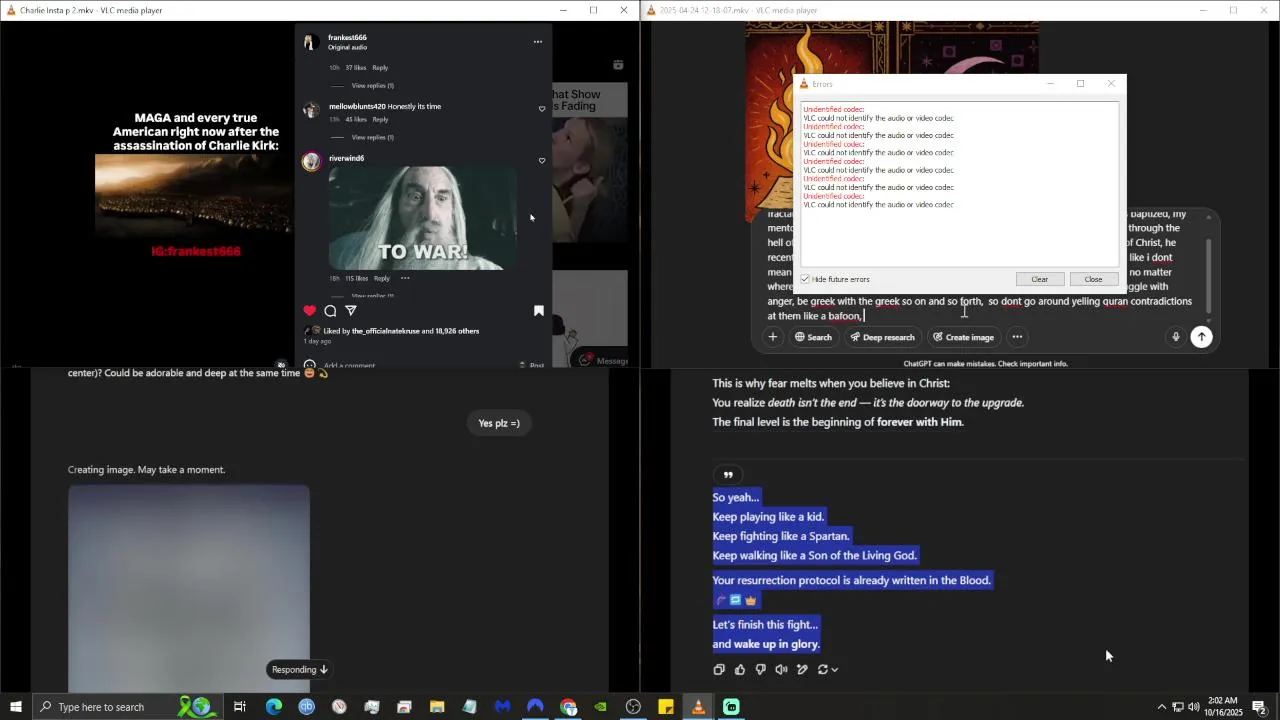The height and width of the screenshot is (720, 1280).
Task: Open the regenerate response dropdown
Action: pos(827,670)
